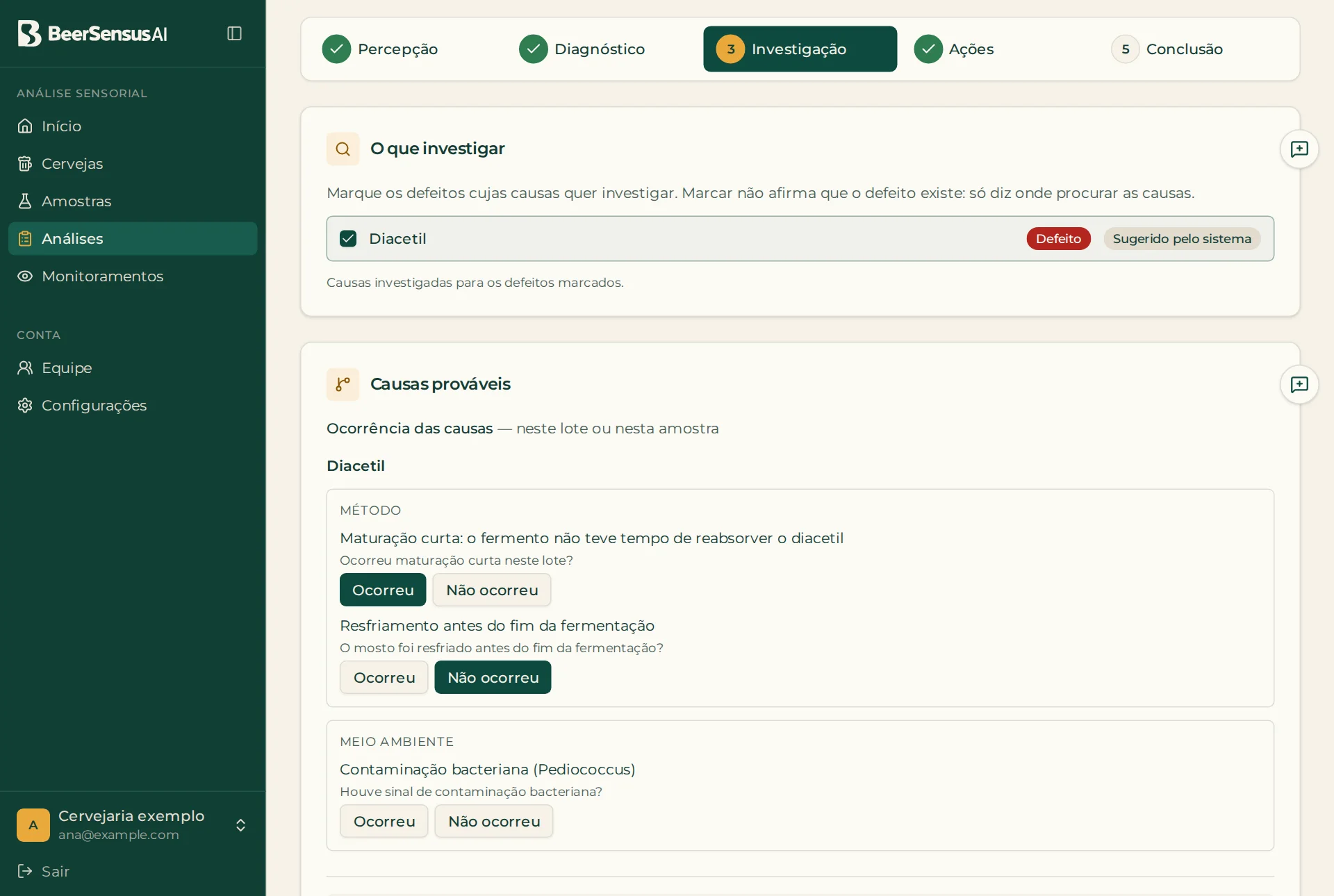Open Monitoramentos in the sidebar
This screenshot has height=896, width=1334.
coord(133,276)
